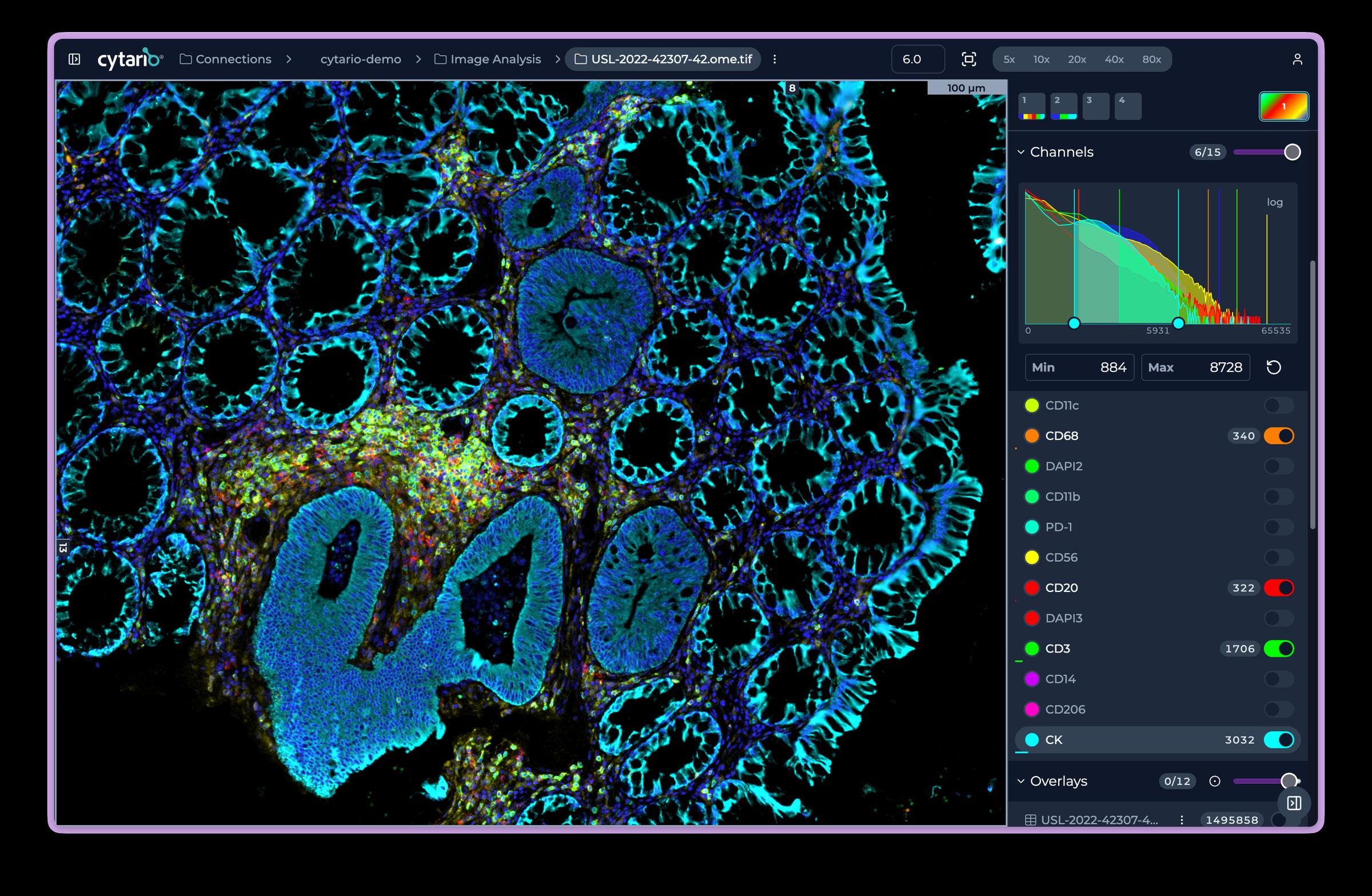1372x896 pixels.
Task: Click the fit-to-screen icon
Action: point(969,59)
